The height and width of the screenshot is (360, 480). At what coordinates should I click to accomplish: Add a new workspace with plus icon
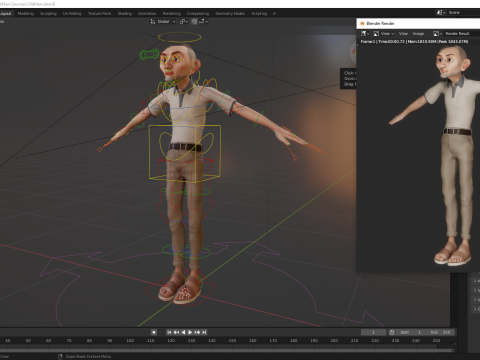(x=274, y=13)
